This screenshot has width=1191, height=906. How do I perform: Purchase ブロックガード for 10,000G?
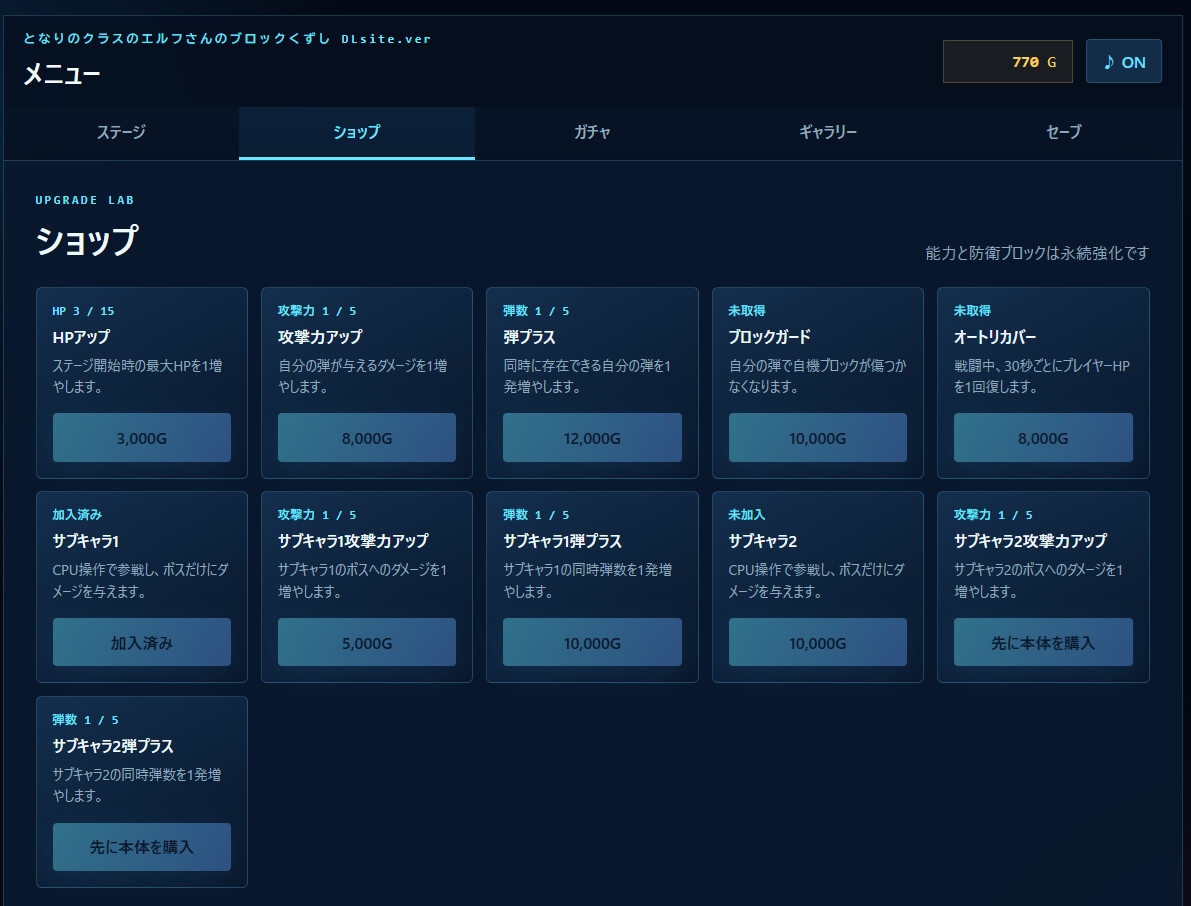817,437
